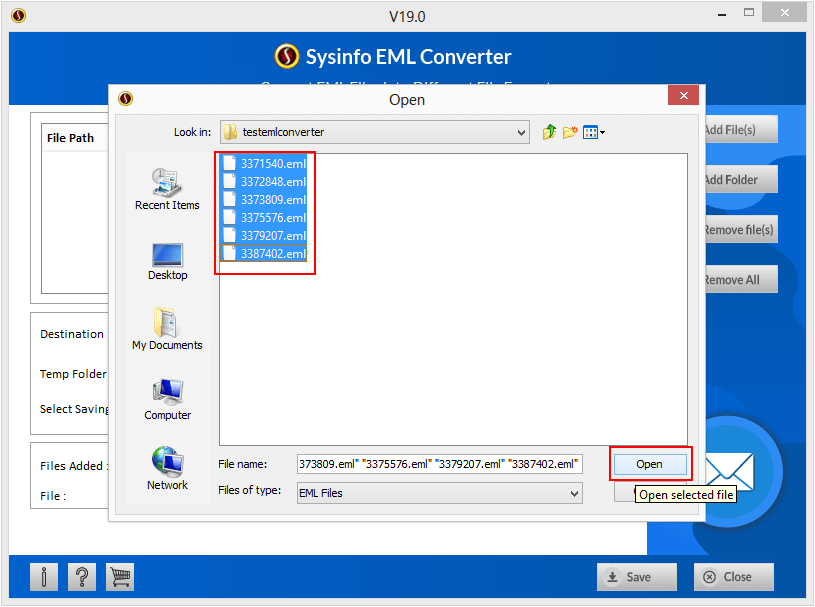Open the Files of type dropdown
Viewport: 815px width, 607px height.
pos(576,493)
